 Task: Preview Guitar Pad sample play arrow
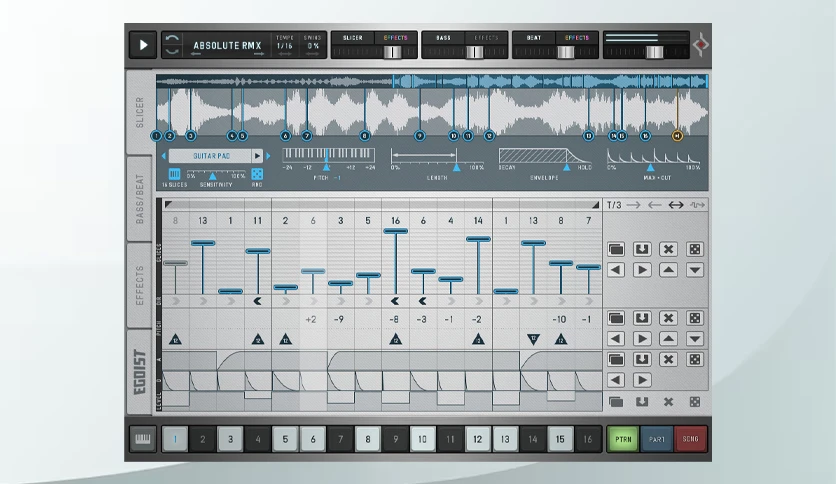coord(258,156)
